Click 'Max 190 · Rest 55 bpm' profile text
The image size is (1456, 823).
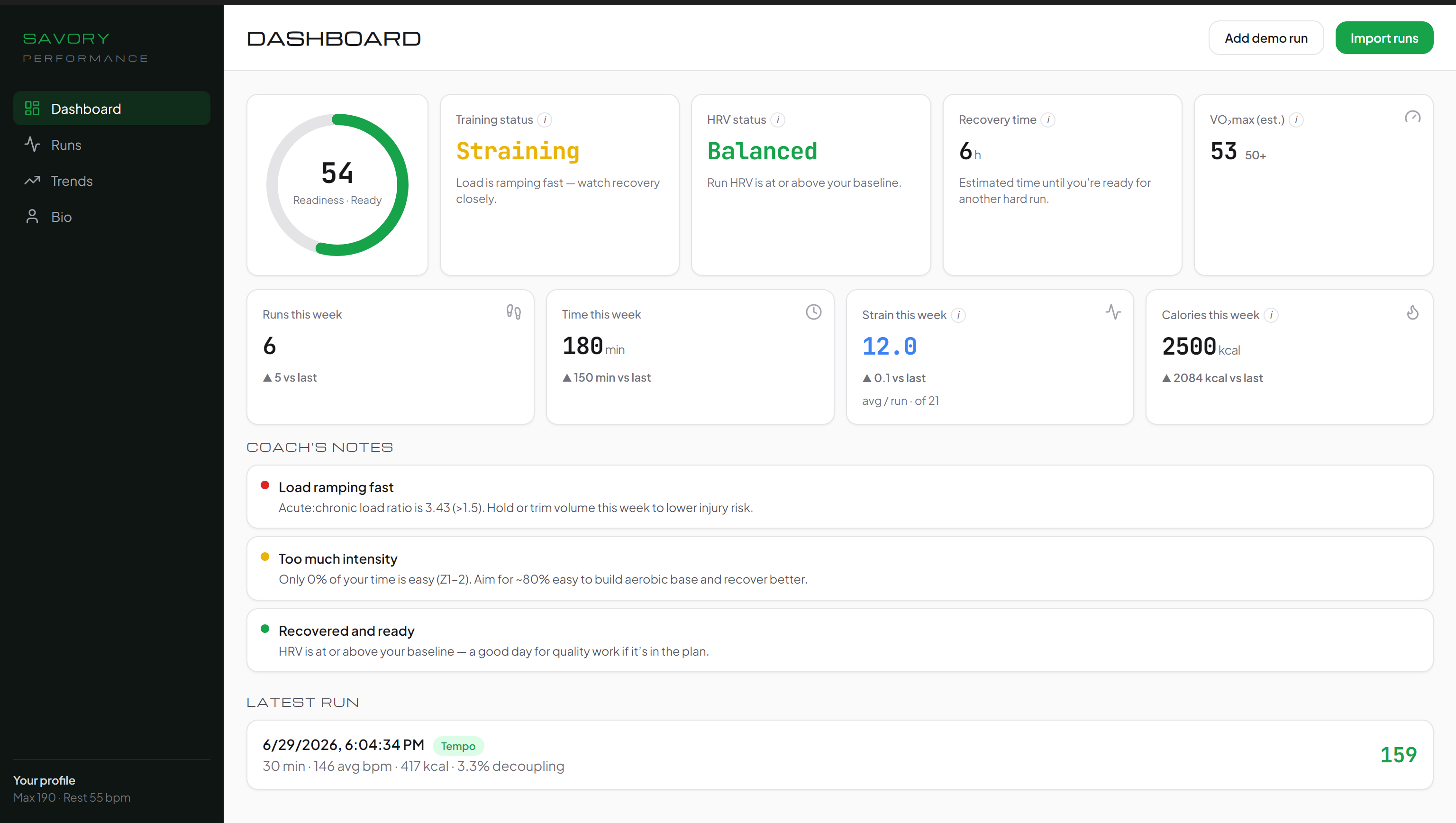72,797
